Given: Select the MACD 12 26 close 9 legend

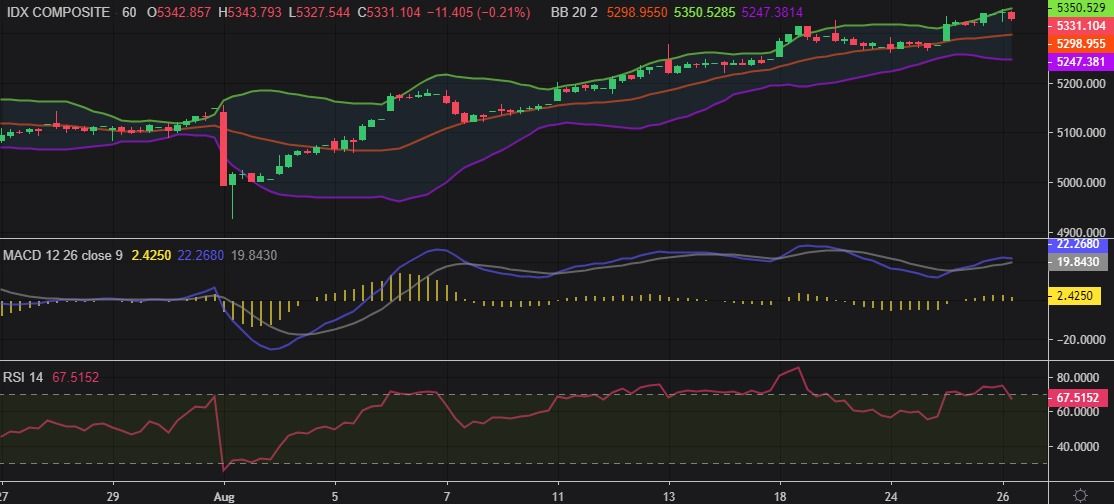Looking at the screenshot, I should tap(62, 256).
